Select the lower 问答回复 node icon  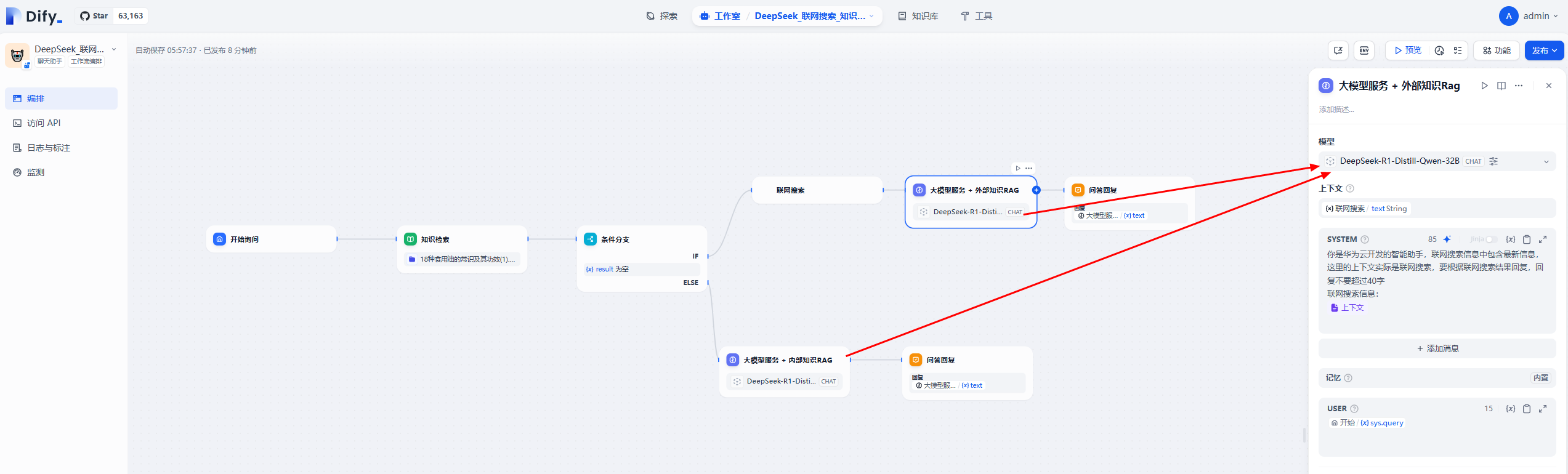tap(916, 360)
